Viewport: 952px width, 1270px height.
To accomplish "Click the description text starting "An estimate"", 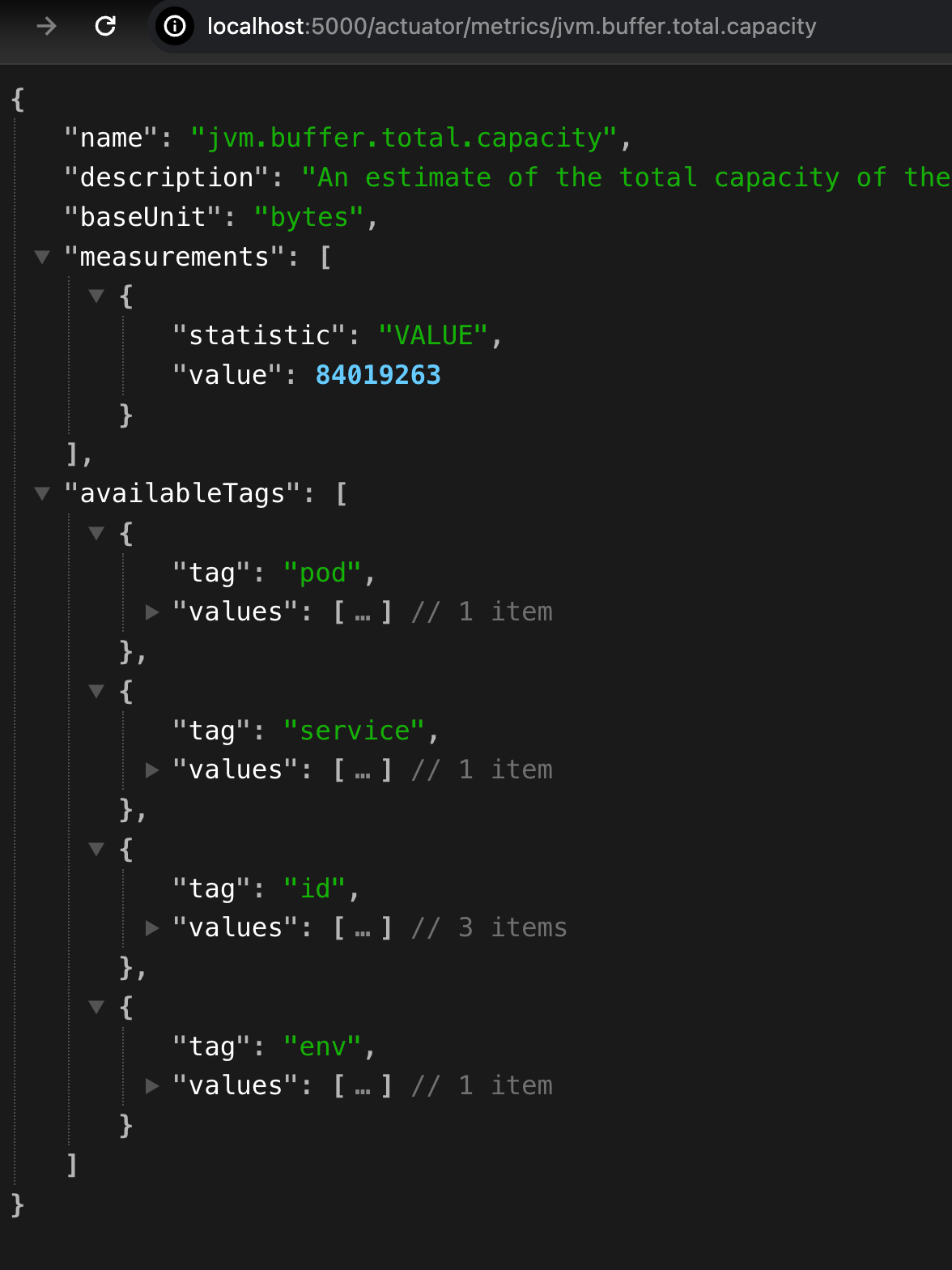I will 626,177.
